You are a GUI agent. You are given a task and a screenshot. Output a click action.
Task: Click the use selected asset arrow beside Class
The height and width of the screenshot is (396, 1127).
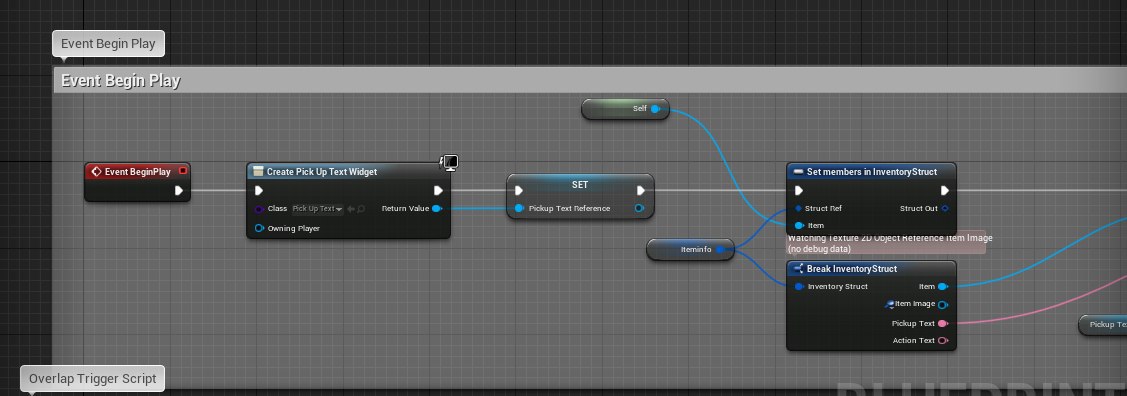point(351,209)
